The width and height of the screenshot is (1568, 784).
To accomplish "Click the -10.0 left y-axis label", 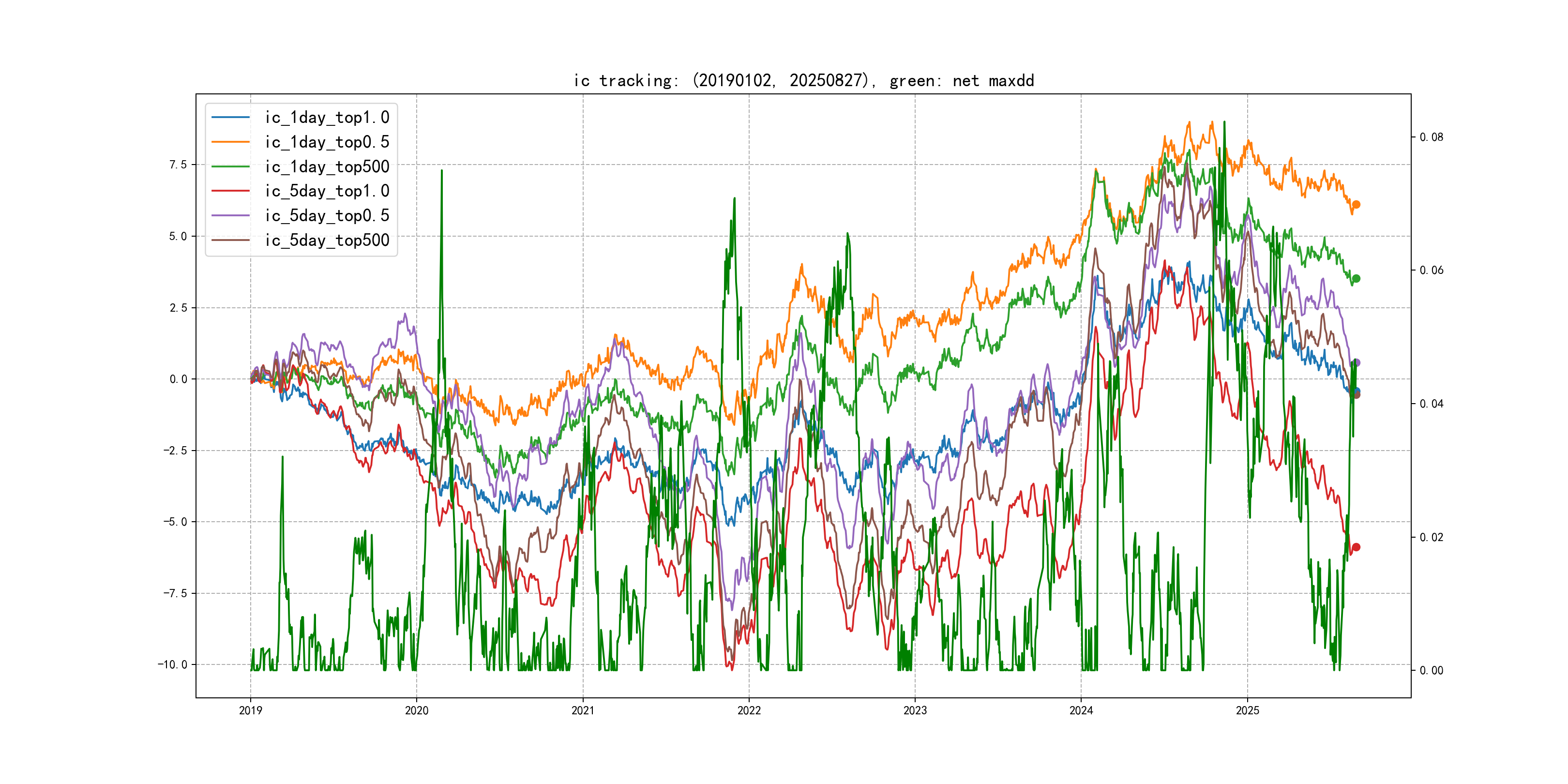I will (173, 664).
